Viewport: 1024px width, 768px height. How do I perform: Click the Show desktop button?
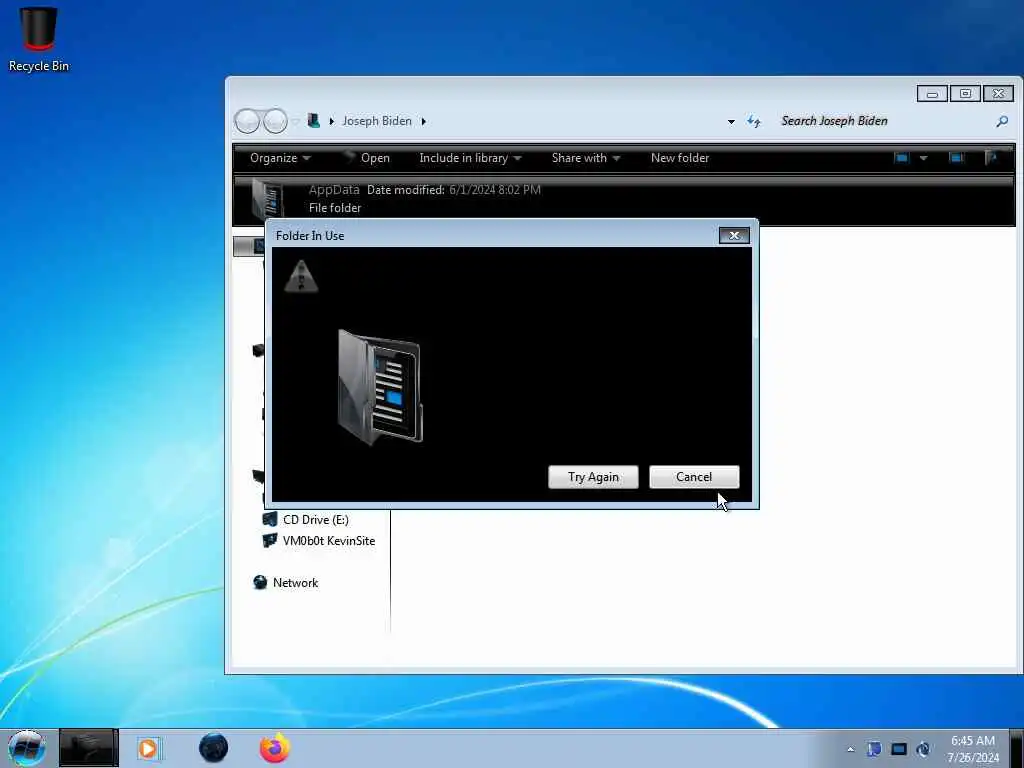[1017, 748]
